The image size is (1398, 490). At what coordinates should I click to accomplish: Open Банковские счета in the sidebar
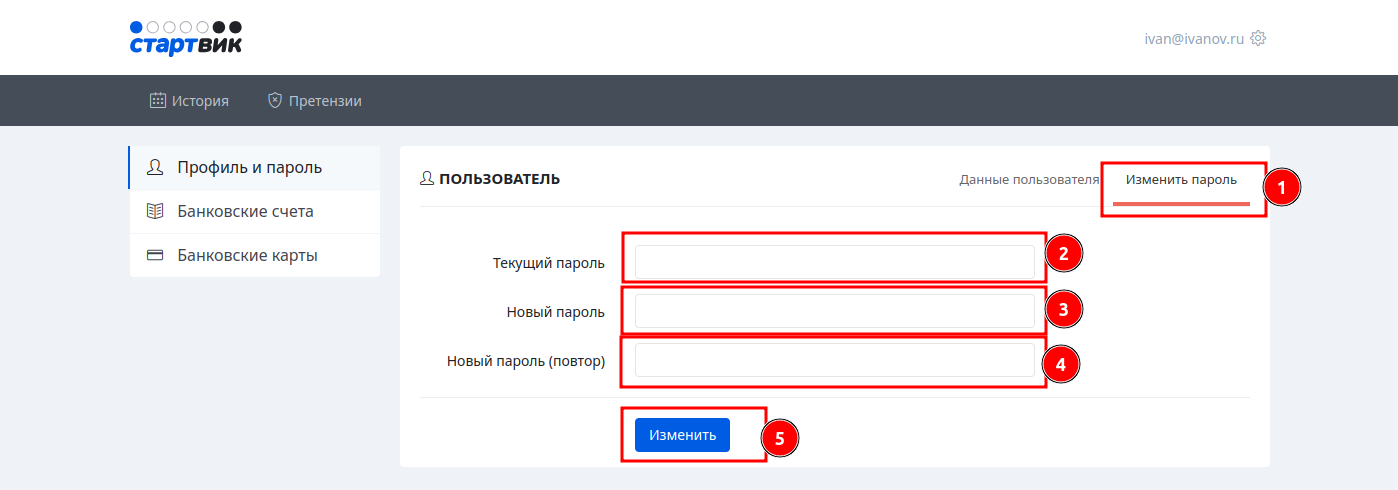tap(245, 211)
